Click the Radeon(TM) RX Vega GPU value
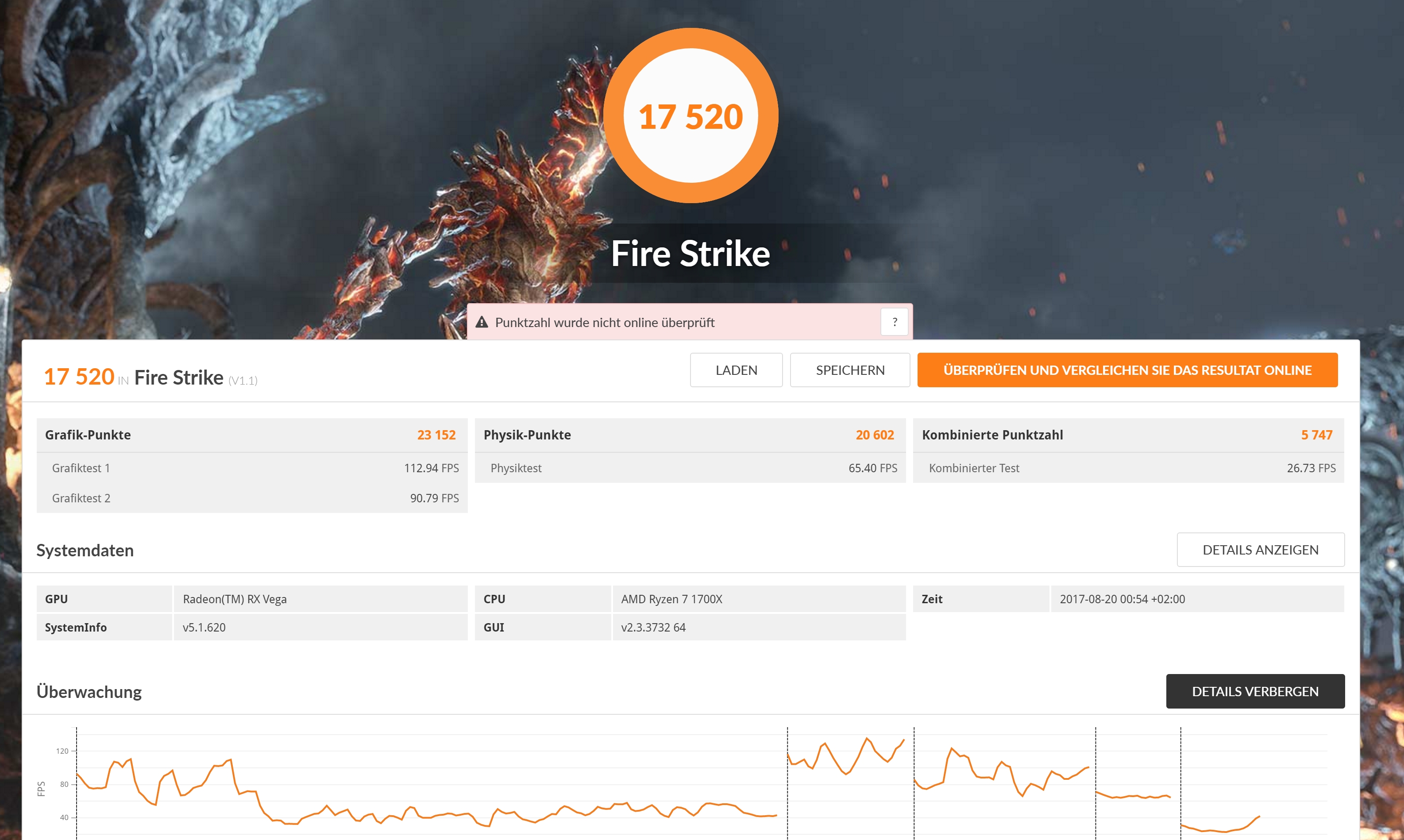This screenshot has width=1404, height=840. click(235, 598)
